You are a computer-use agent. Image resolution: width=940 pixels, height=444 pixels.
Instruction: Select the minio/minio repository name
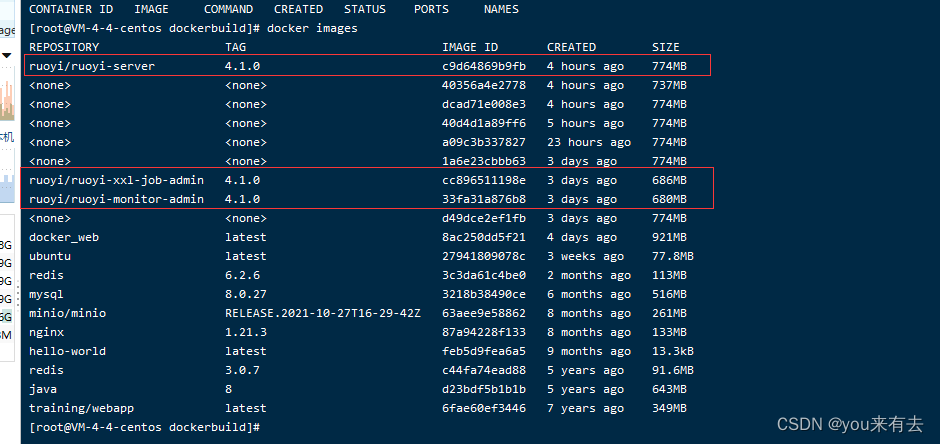pos(67,313)
